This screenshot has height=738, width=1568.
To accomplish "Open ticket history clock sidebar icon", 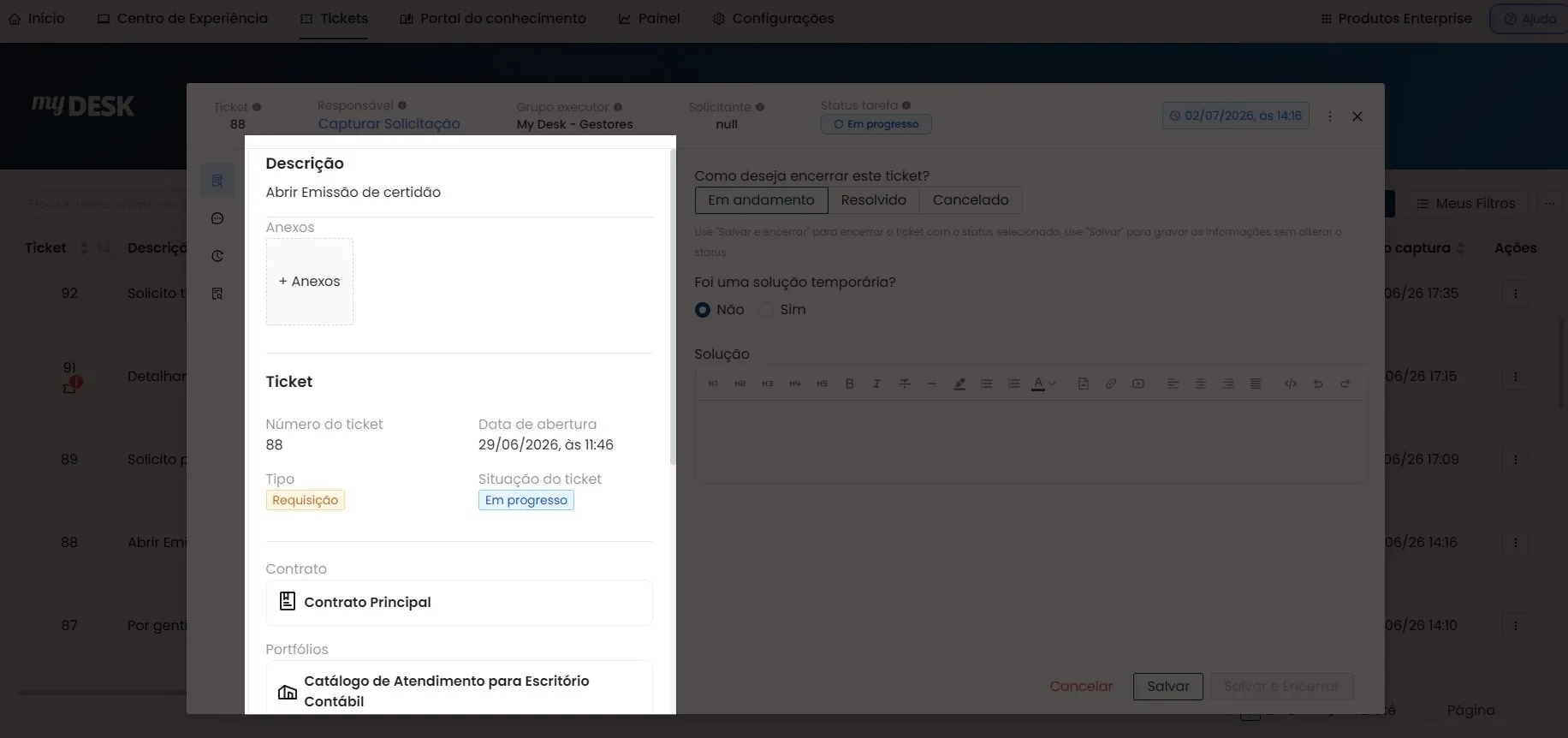I will (x=217, y=256).
